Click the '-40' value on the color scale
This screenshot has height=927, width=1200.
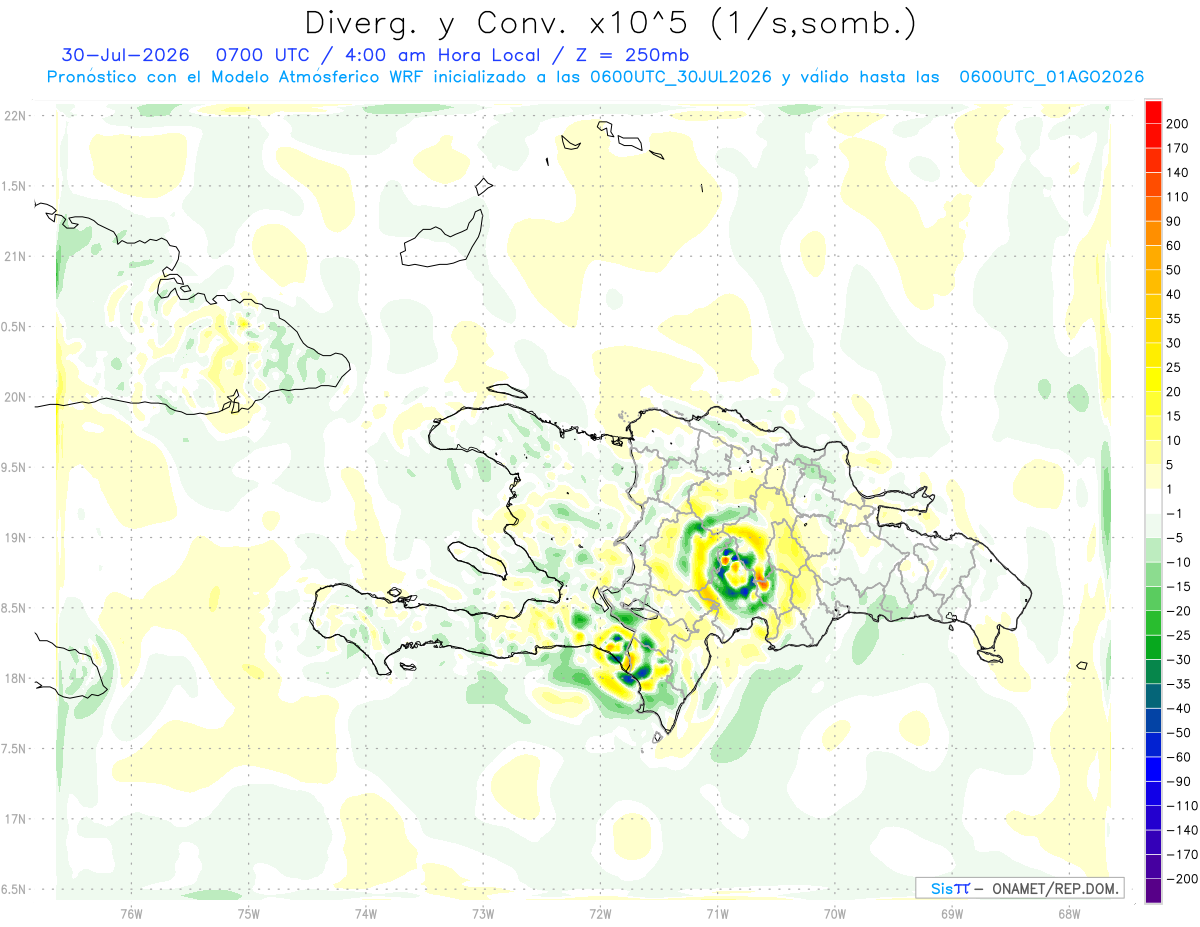1178,709
